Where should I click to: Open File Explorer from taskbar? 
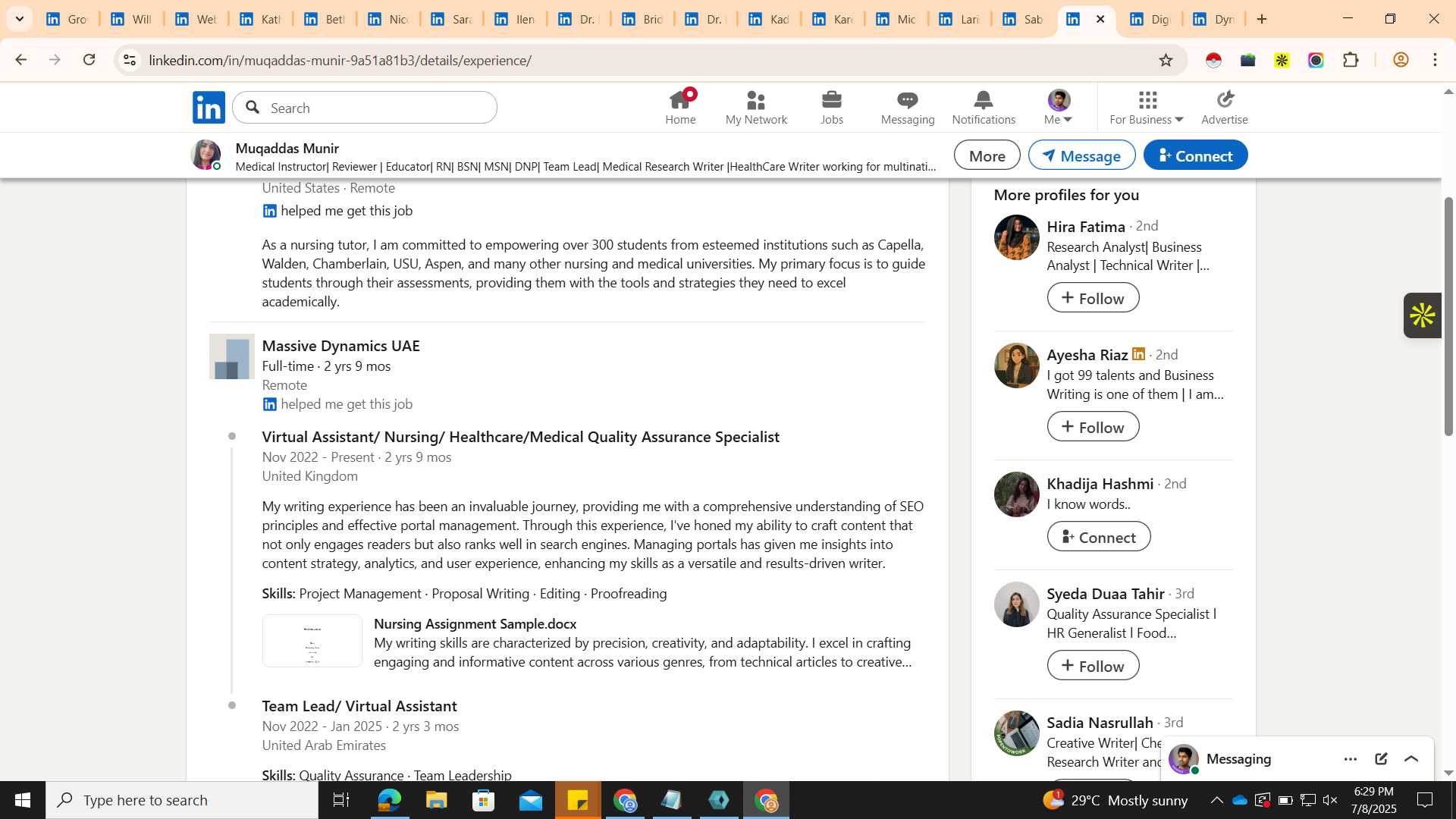tap(436, 800)
